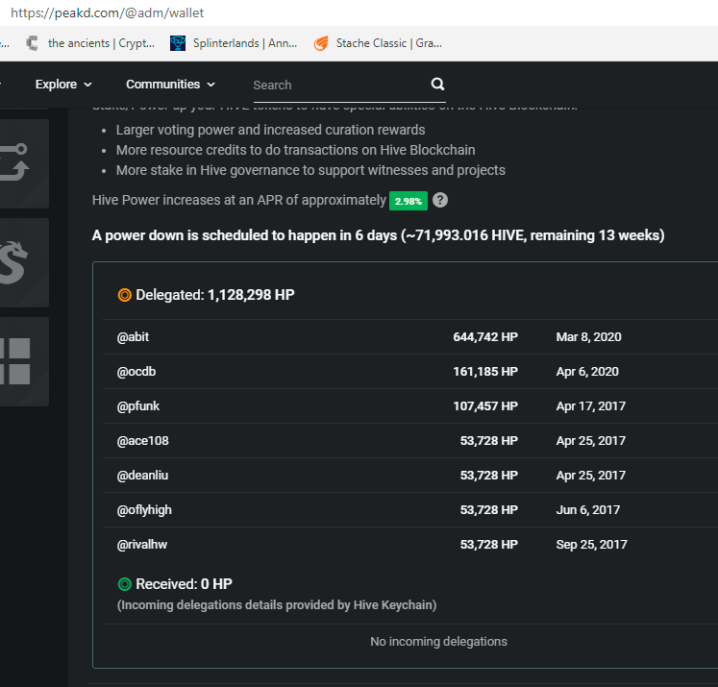Select 'Larger voting power' bullet text
Viewport: 718px width, 687px height.
point(270,130)
